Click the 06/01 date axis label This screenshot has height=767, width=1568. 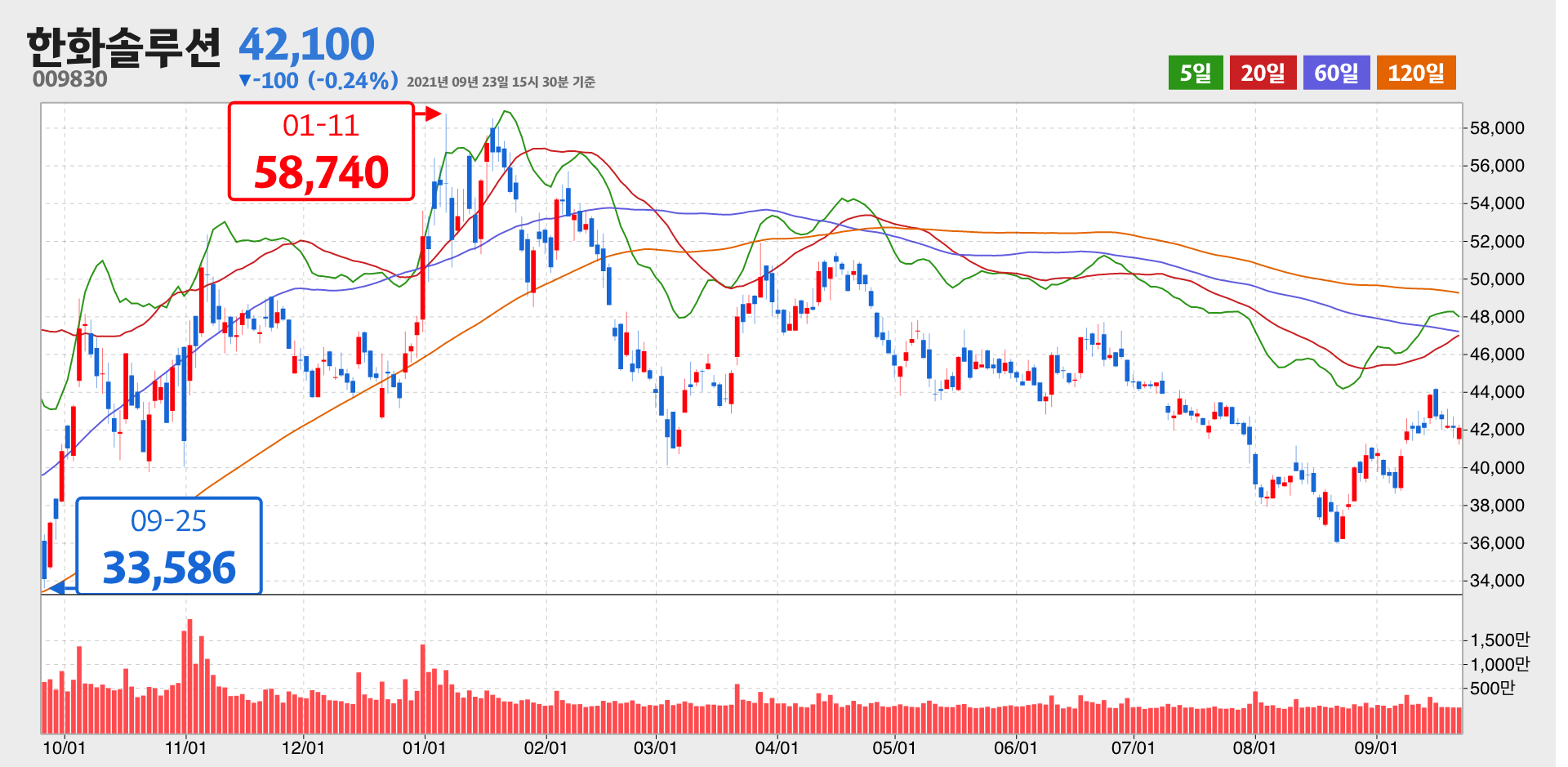1015,747
